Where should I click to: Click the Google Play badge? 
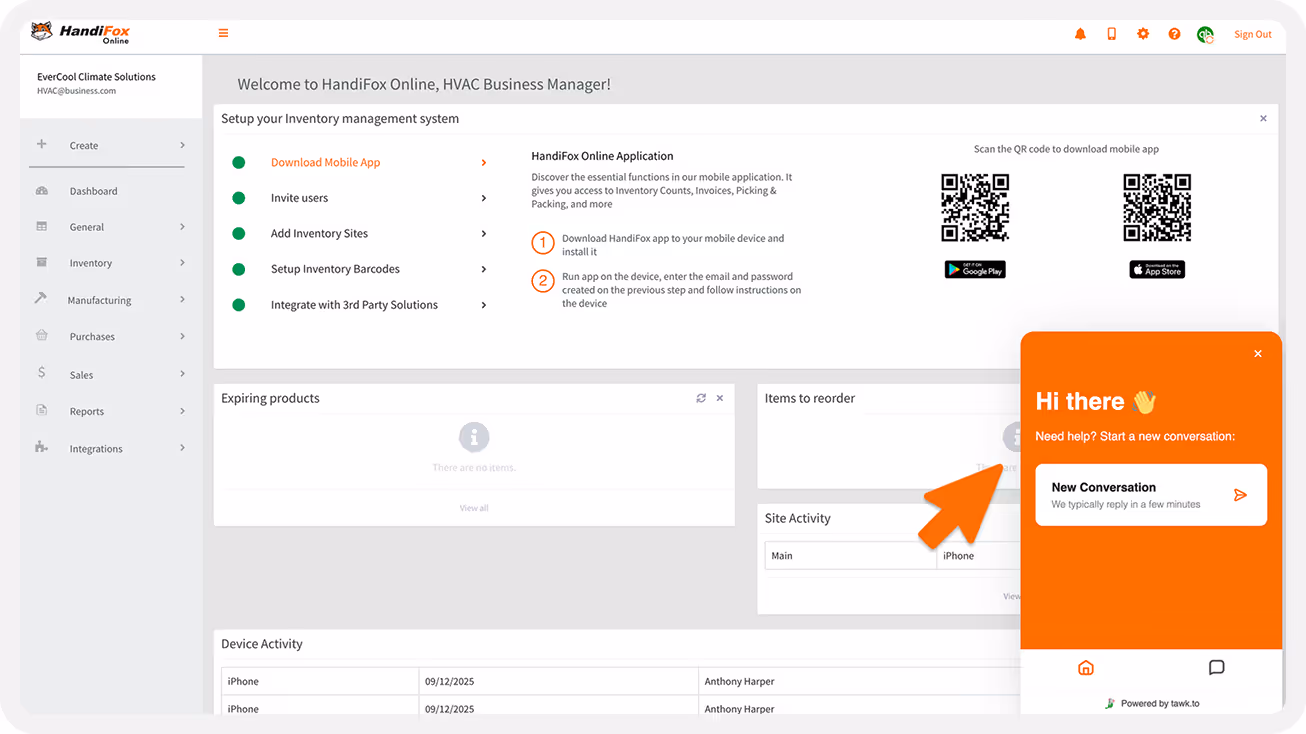pos(975,270)
